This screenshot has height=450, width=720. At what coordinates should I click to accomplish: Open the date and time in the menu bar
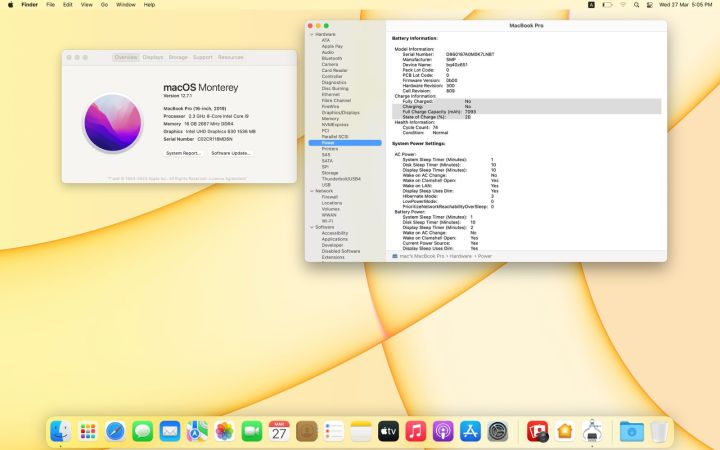686,5
